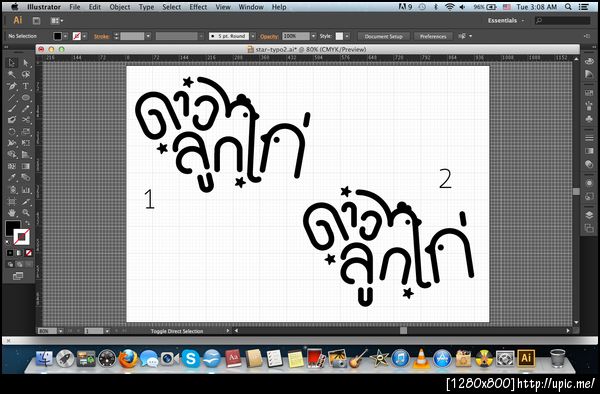Click the Document Setup button
Viewport: 600px width, 394px height.
point(383,36)
